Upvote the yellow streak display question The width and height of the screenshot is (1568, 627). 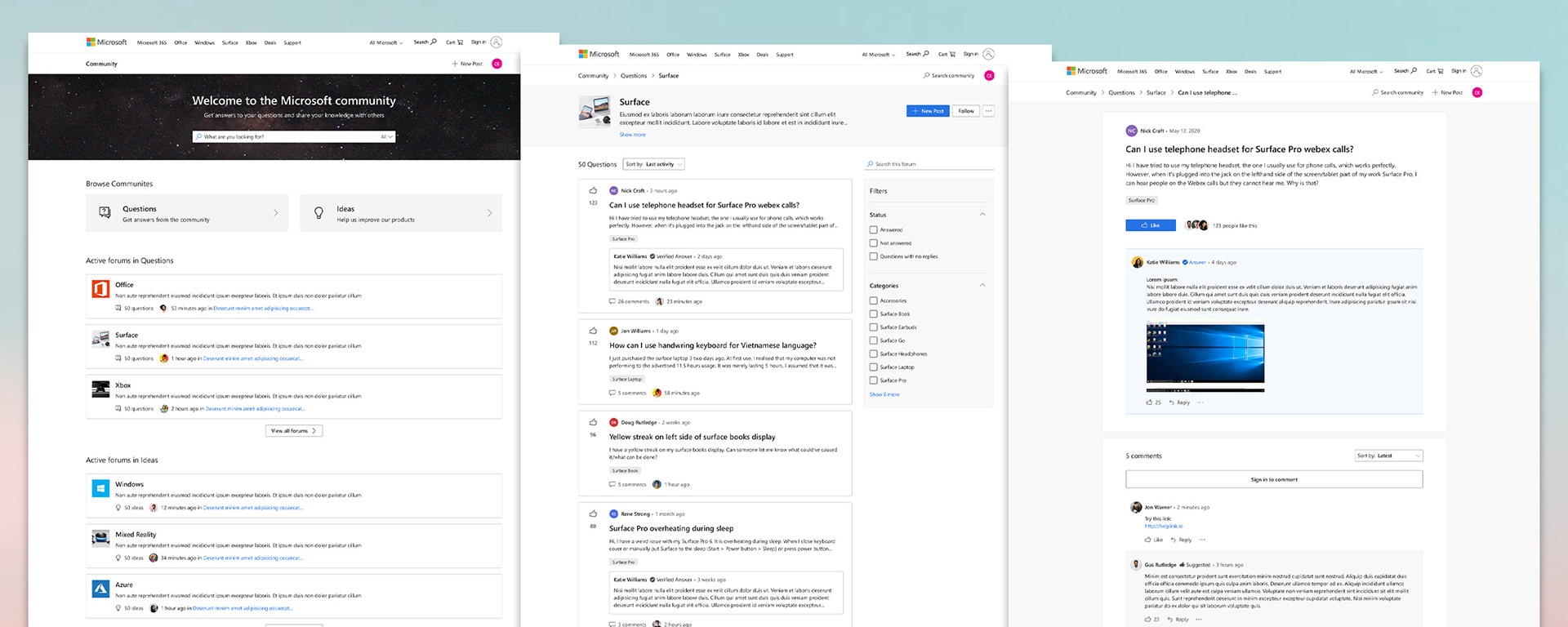point(593,423)
